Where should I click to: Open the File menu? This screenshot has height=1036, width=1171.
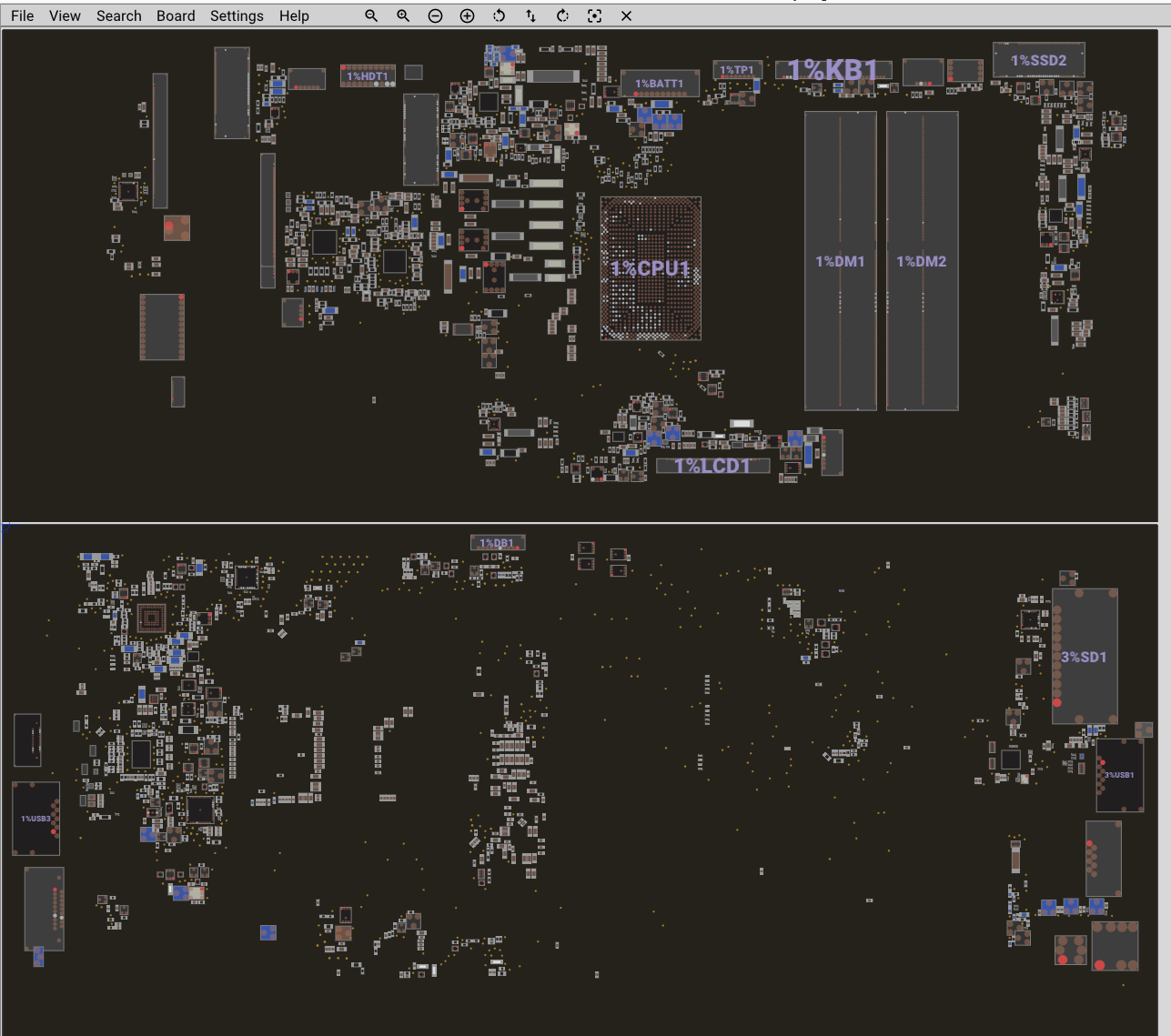pos(23,16)
